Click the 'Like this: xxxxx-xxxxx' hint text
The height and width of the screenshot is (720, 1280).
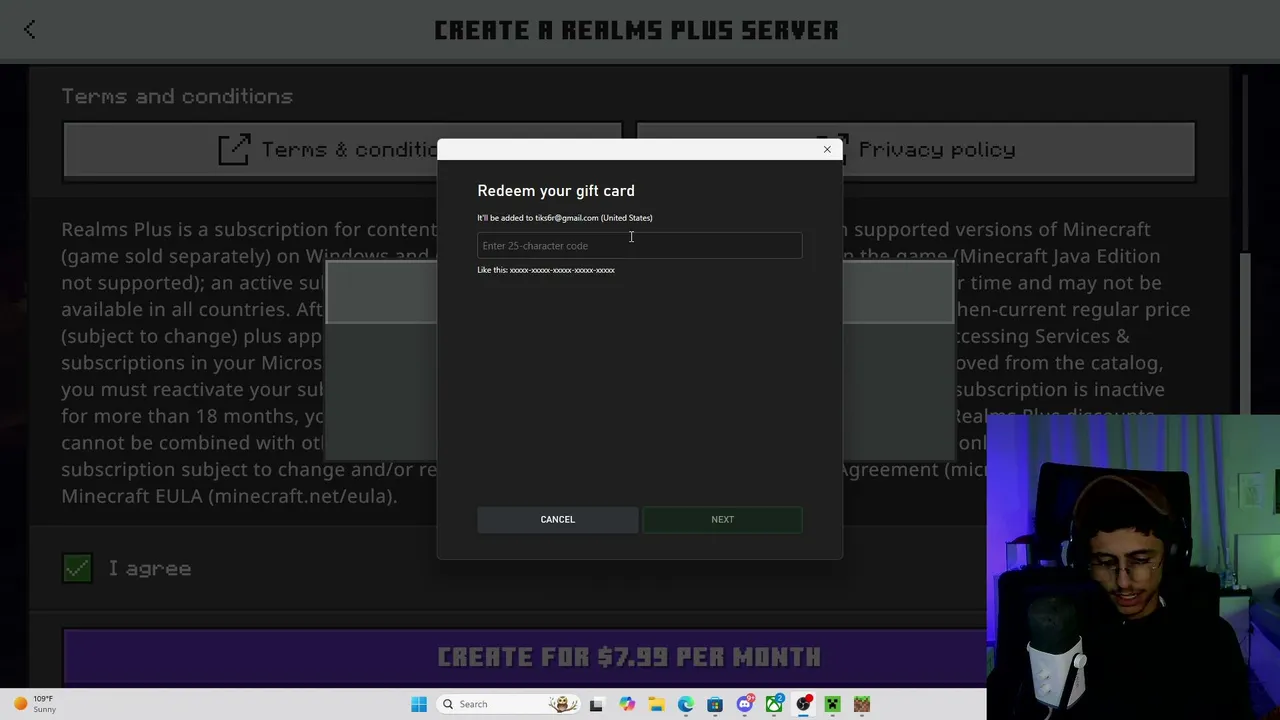point(546,270)
